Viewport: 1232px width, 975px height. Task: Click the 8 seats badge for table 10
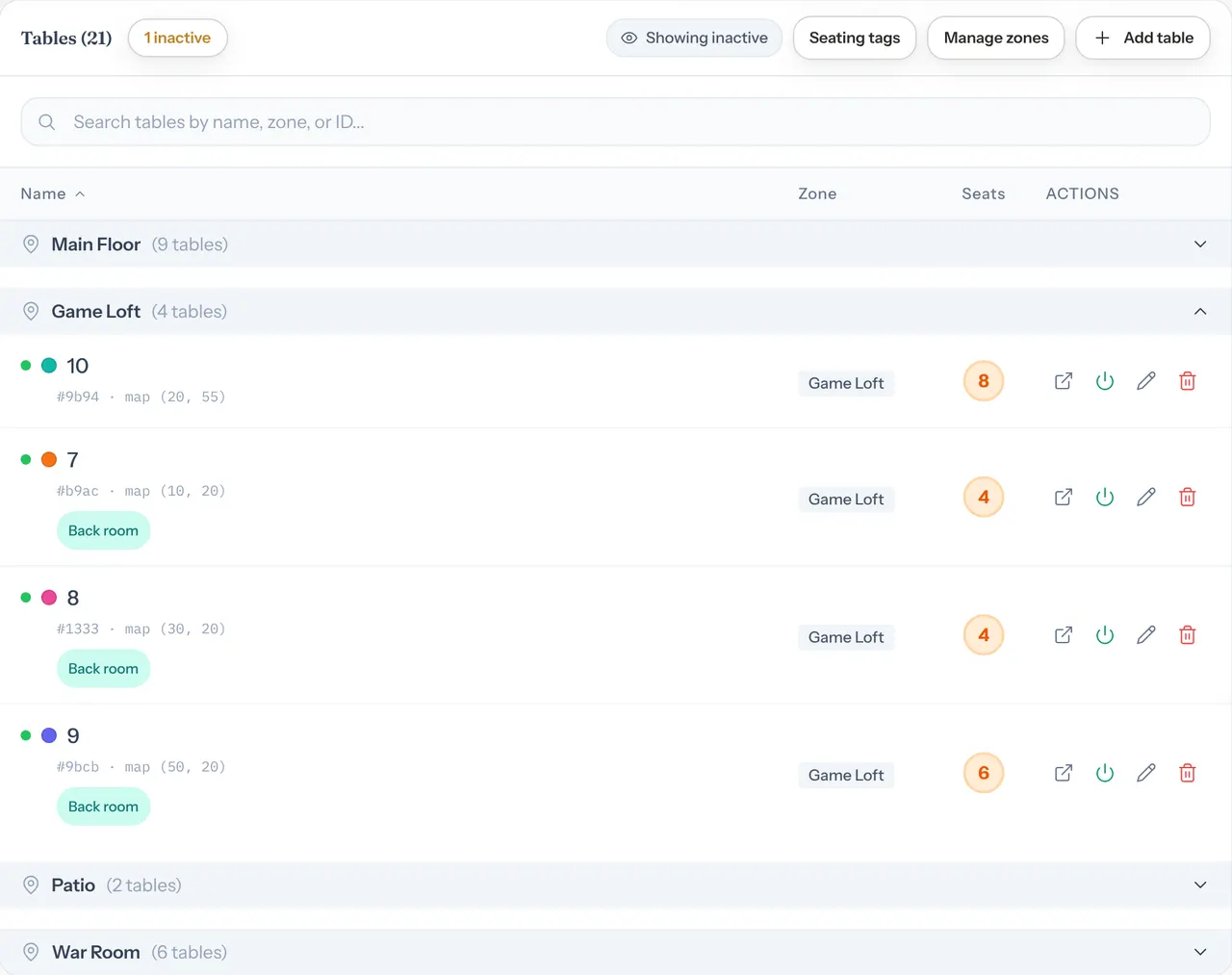point(984,381)
